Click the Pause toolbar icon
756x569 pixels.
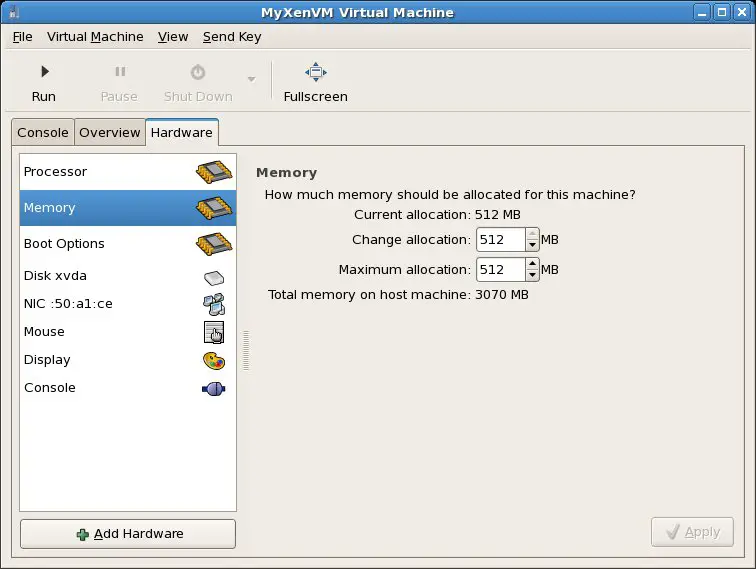[120, 72]
